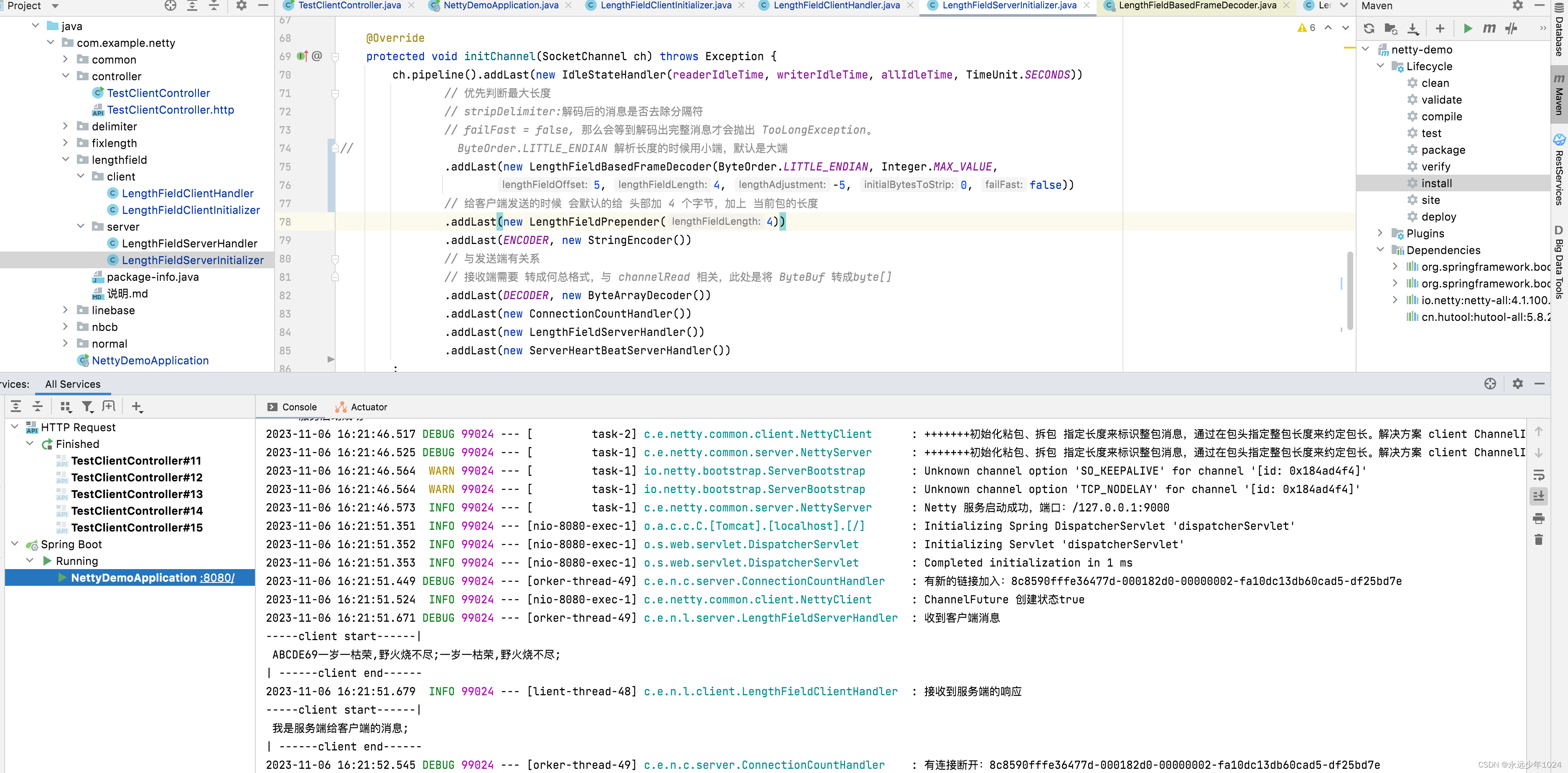Print the console output
Image resolution: width=1568 pixels, height=773 pixels.
pos(1539,519)
